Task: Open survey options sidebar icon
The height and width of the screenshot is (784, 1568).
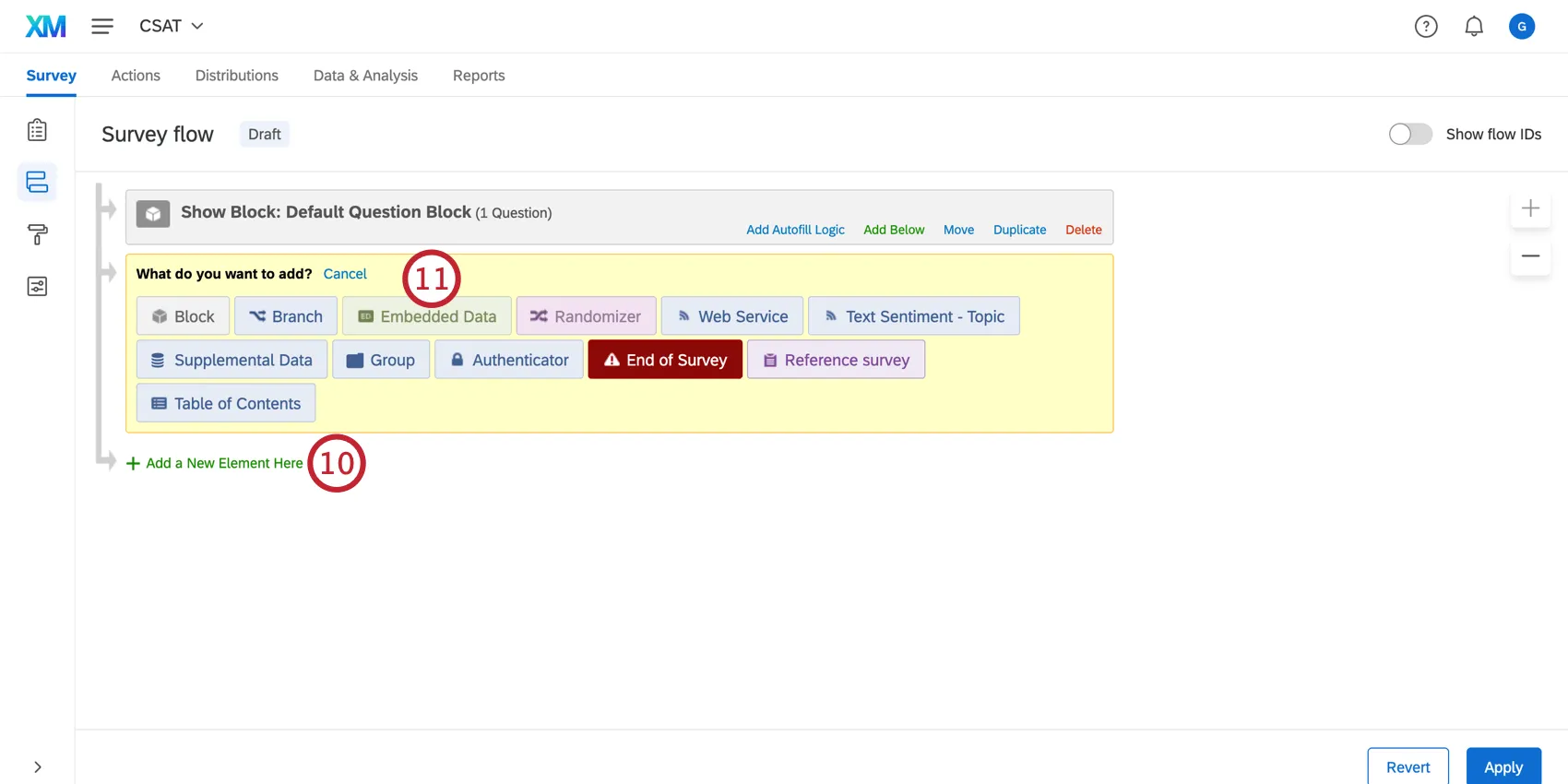Action: point(37,287)
